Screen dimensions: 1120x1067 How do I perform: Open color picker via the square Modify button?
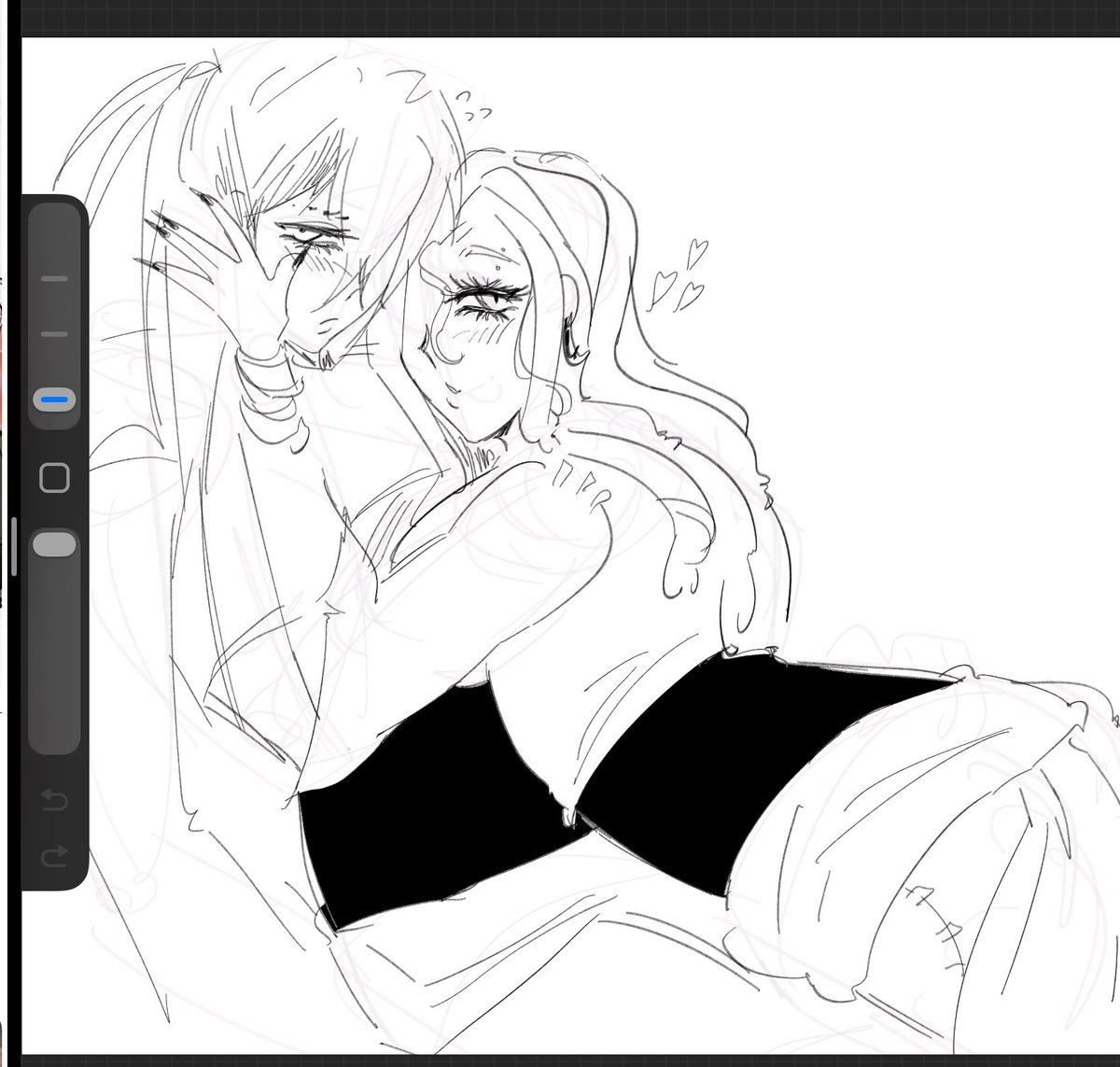[x=54, y=476]
